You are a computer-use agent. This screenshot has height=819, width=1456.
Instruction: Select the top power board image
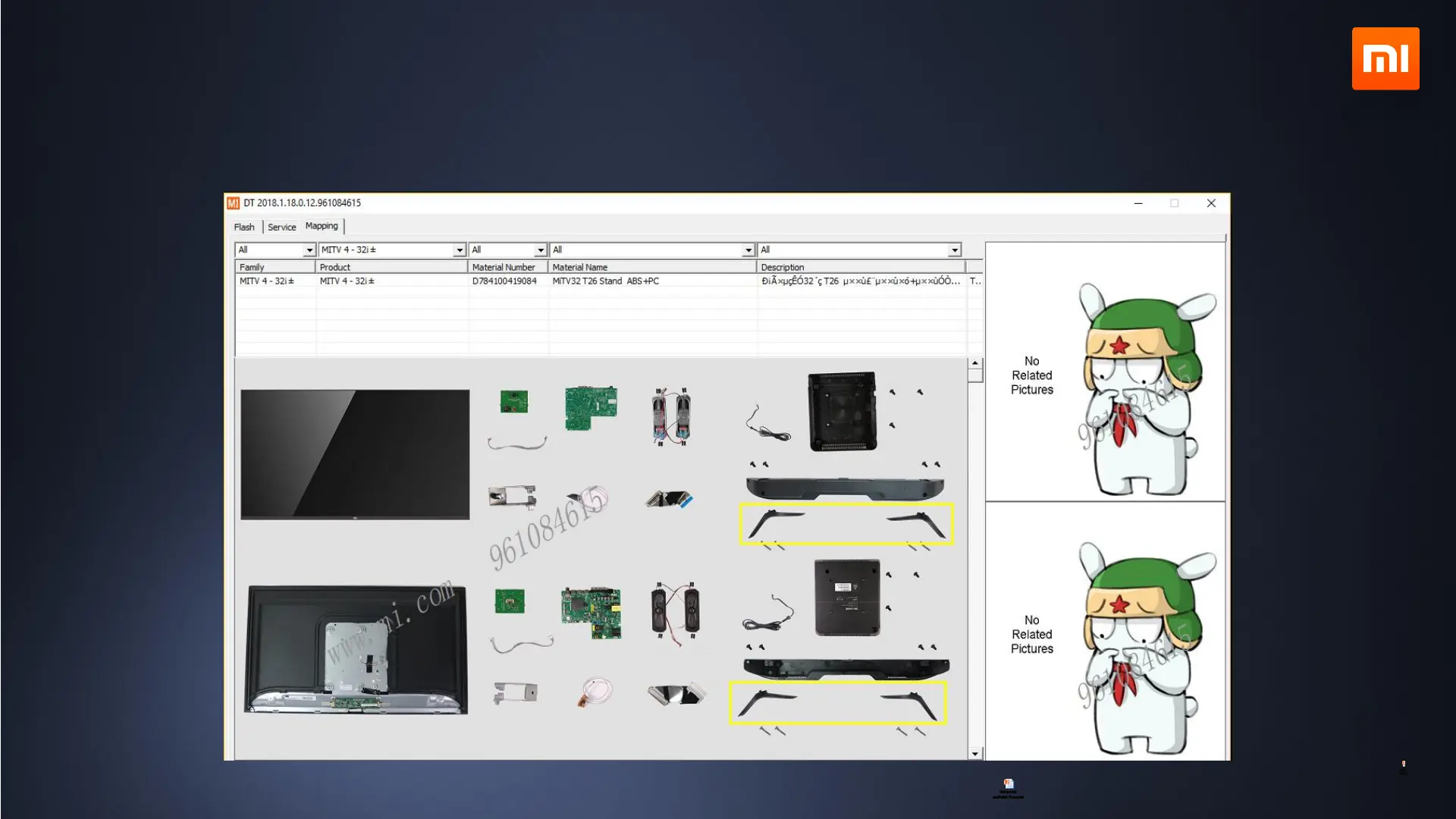click(591, 407)
